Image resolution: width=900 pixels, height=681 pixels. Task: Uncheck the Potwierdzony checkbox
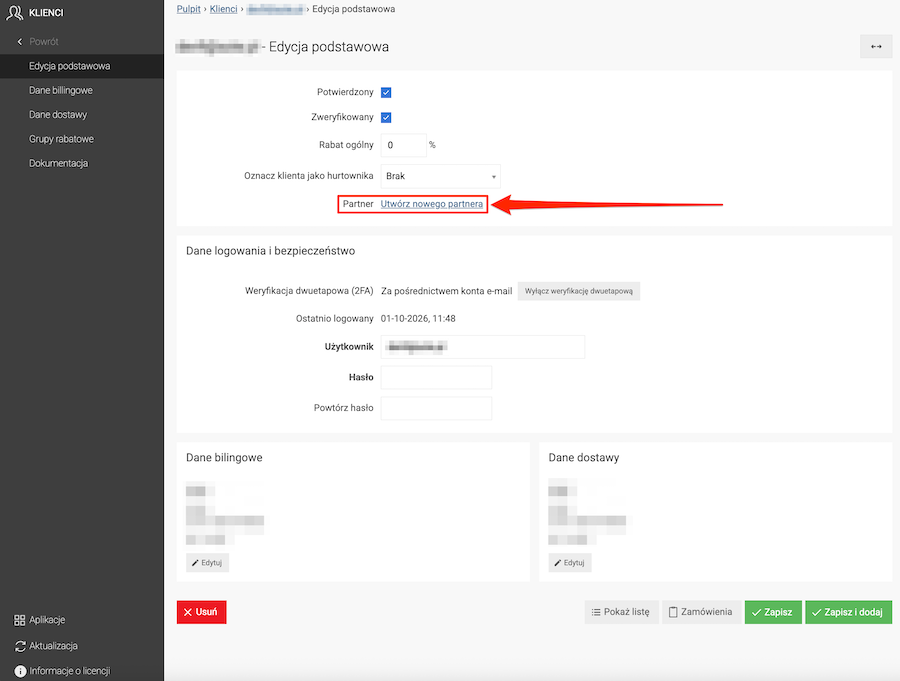tap(386, 92)
